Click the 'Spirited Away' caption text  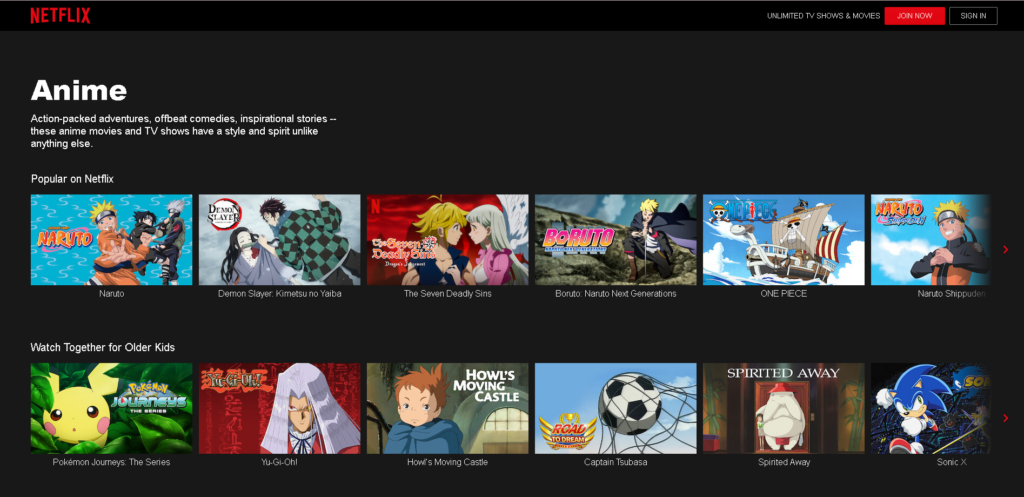[x=784, y=462]
